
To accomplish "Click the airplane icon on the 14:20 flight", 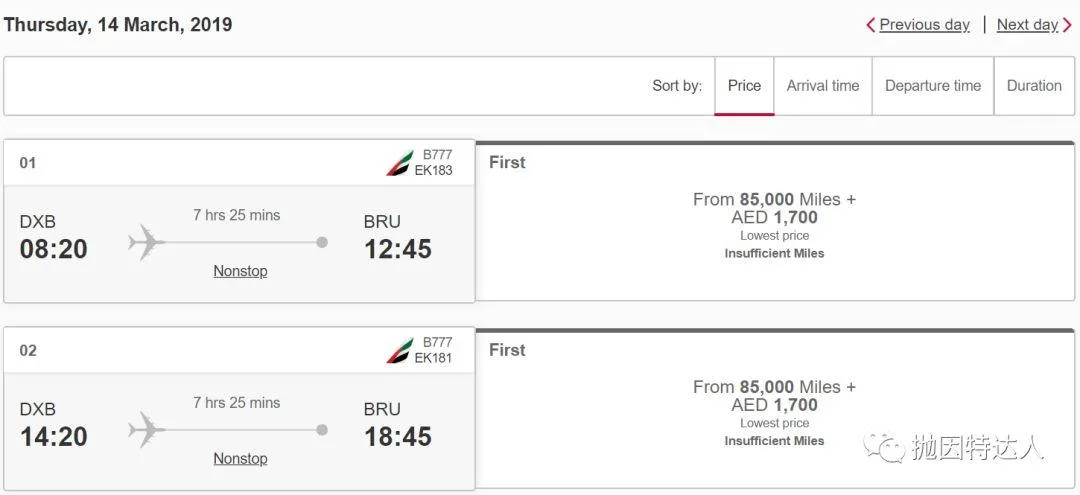I will pos(147,430).
